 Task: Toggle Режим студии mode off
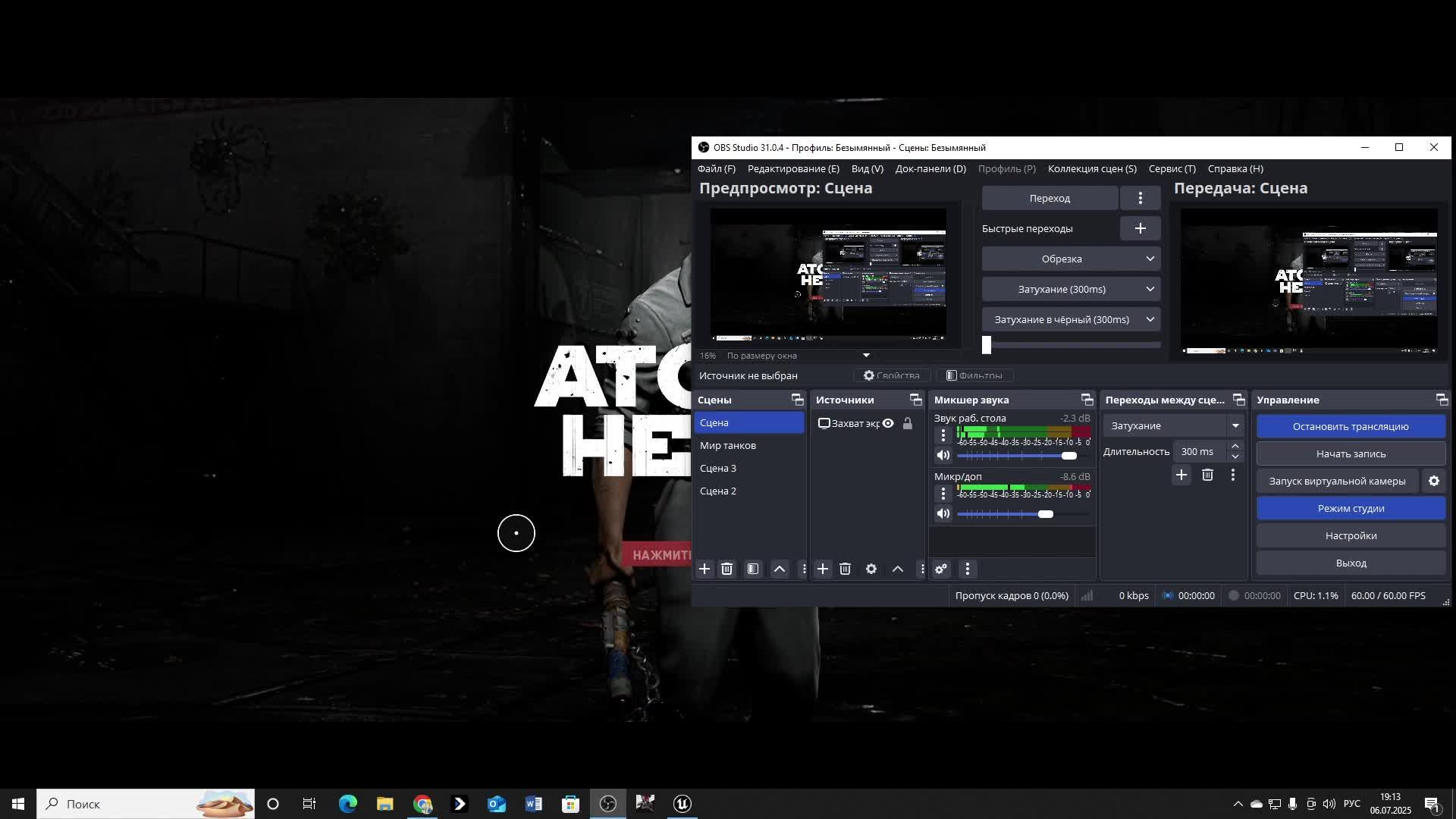pyautogui.click(x=1351, y=508)
